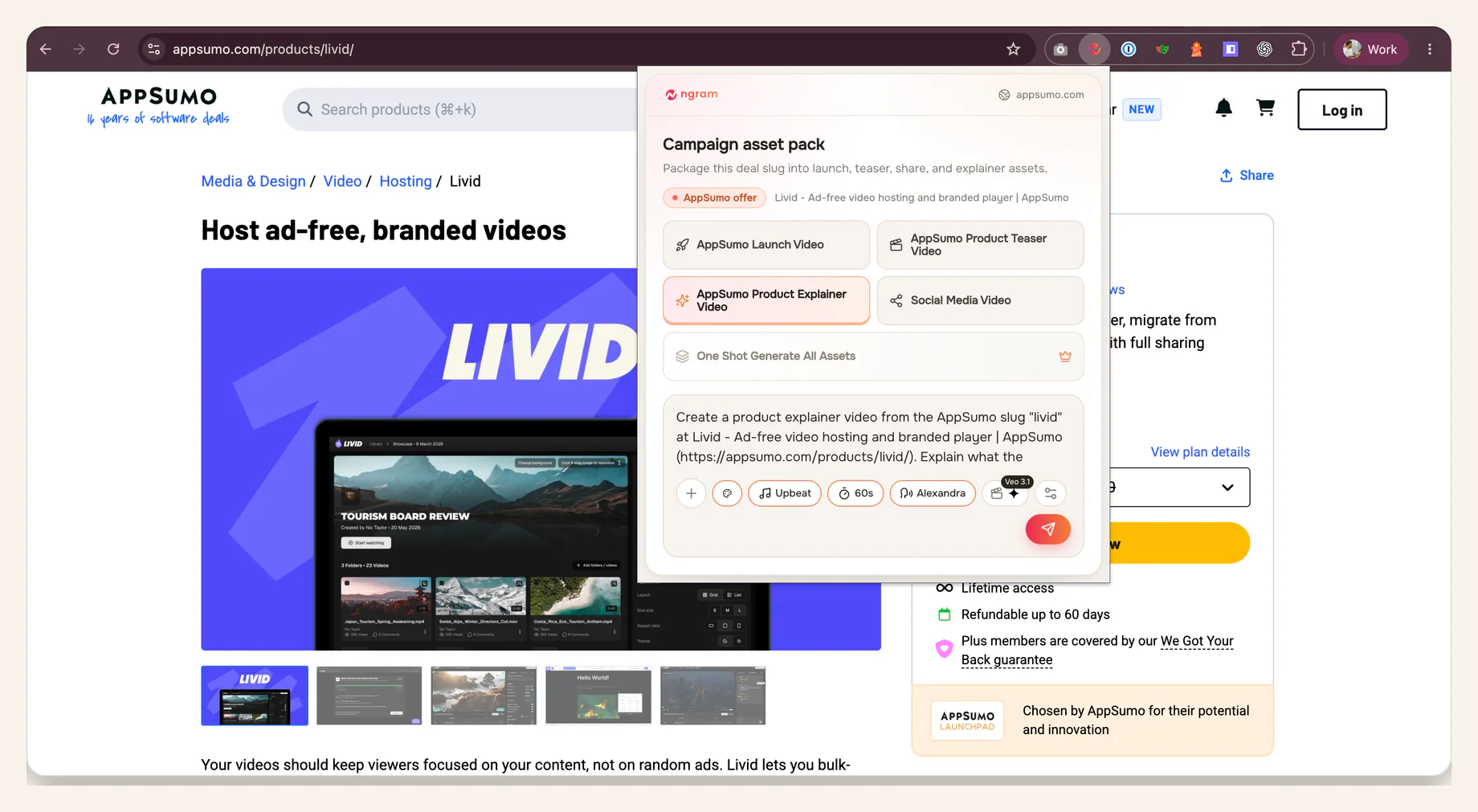
Task: Click One Shot Generate All Assets
Action: [873, 357]
